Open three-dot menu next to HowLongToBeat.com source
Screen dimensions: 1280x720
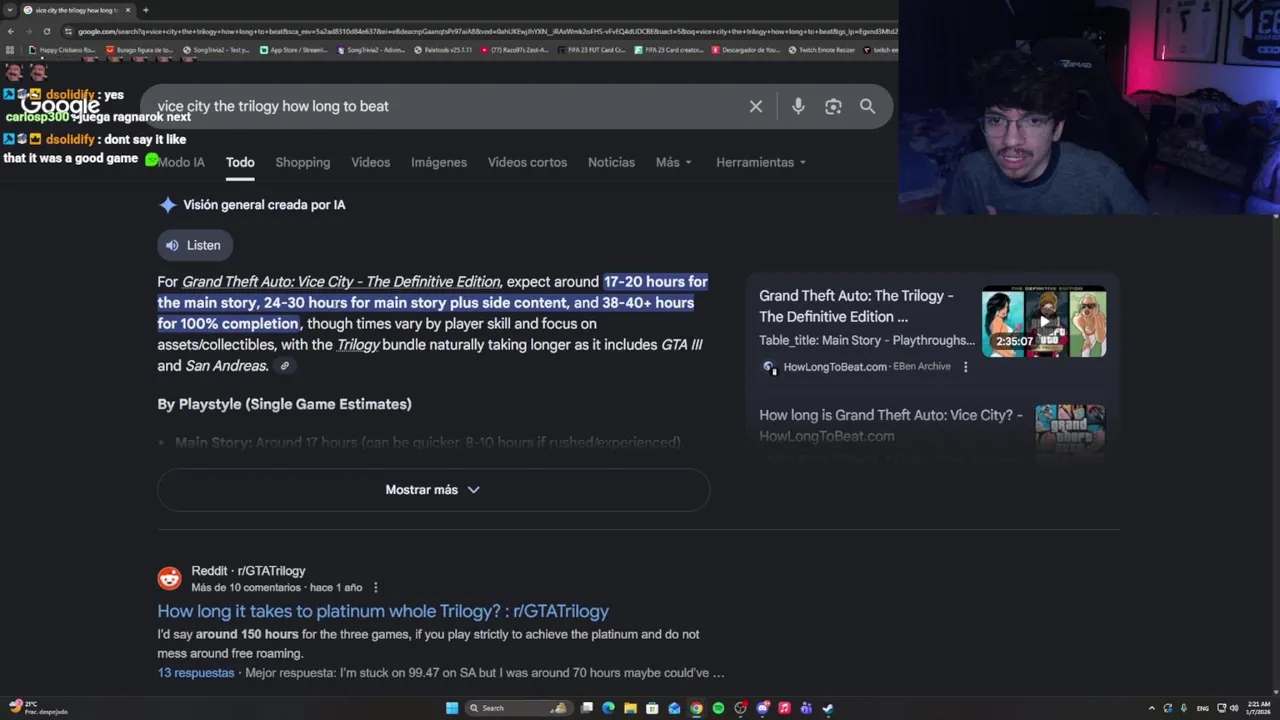965,367
